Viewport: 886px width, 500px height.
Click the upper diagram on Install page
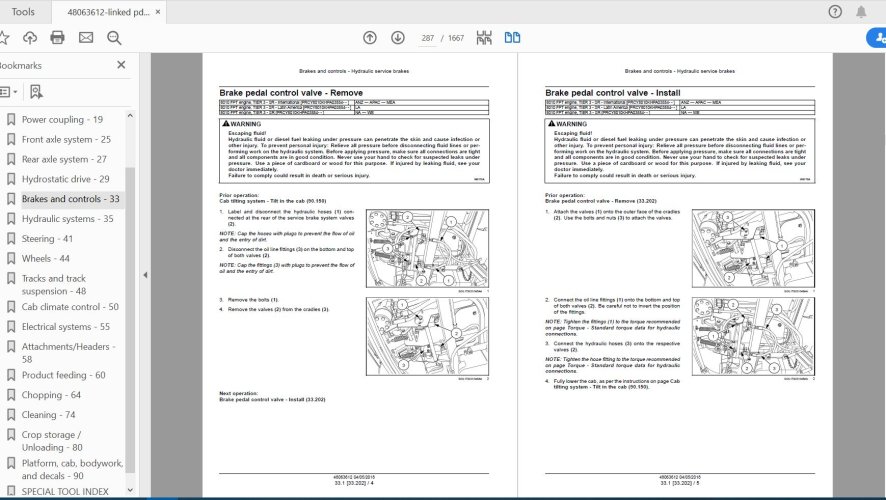coord(753,249)
